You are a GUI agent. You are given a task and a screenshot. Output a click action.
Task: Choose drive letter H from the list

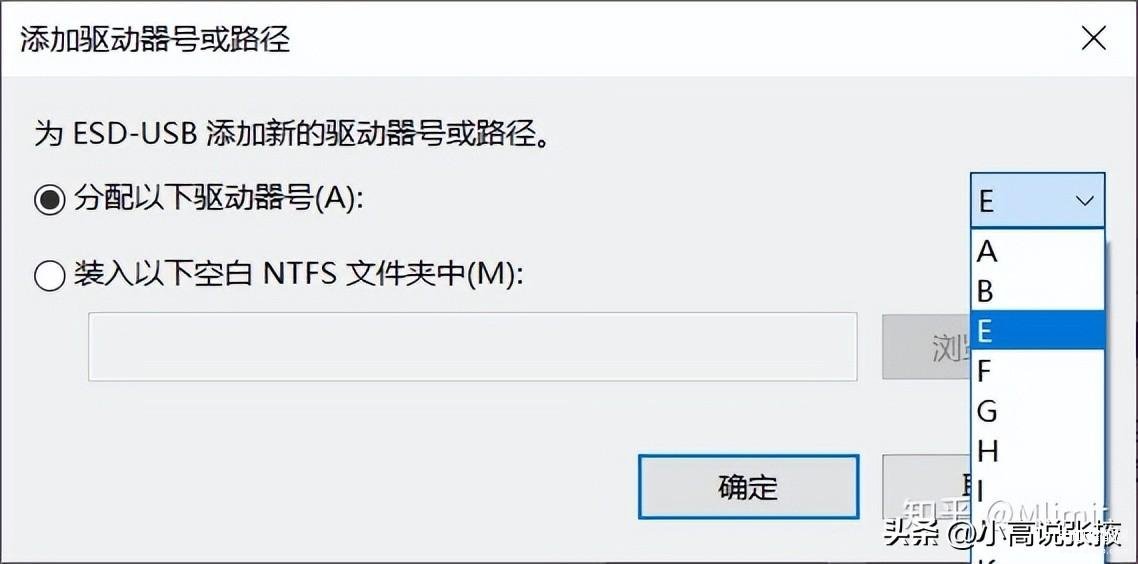(x=1037, y=451)
